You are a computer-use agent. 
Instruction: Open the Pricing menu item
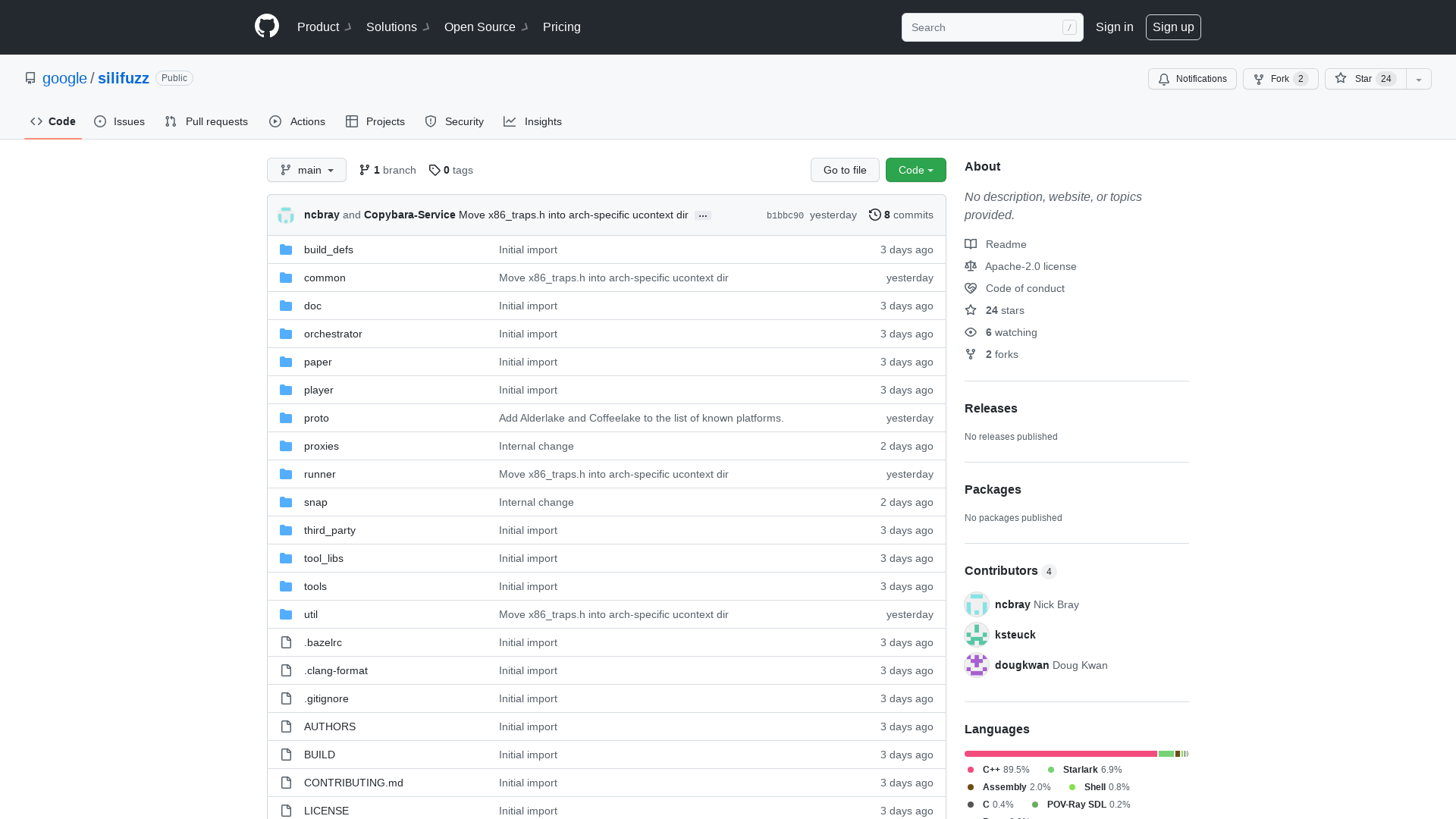561,27
